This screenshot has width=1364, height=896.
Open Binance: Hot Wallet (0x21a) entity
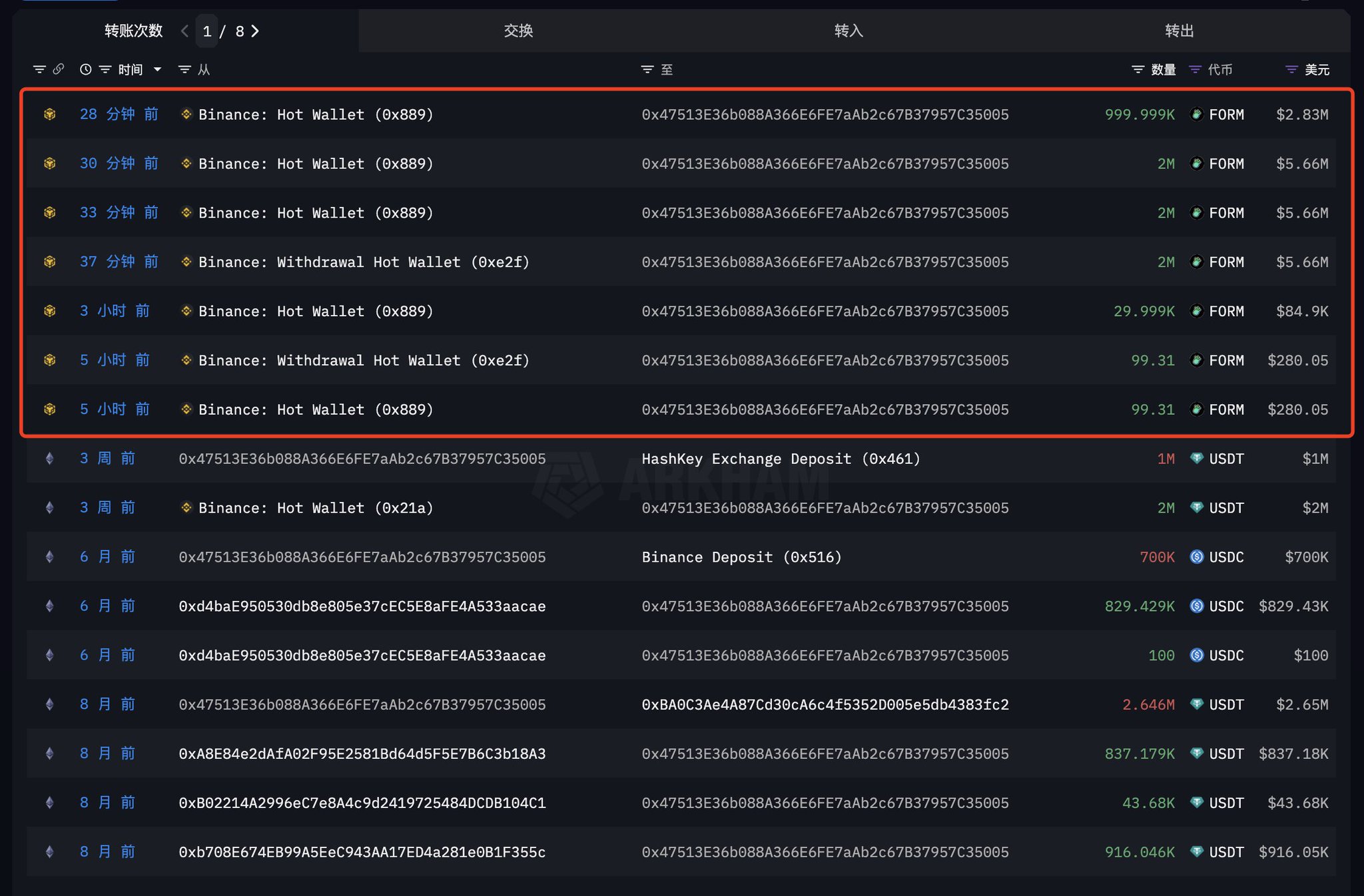pos(316,508)
